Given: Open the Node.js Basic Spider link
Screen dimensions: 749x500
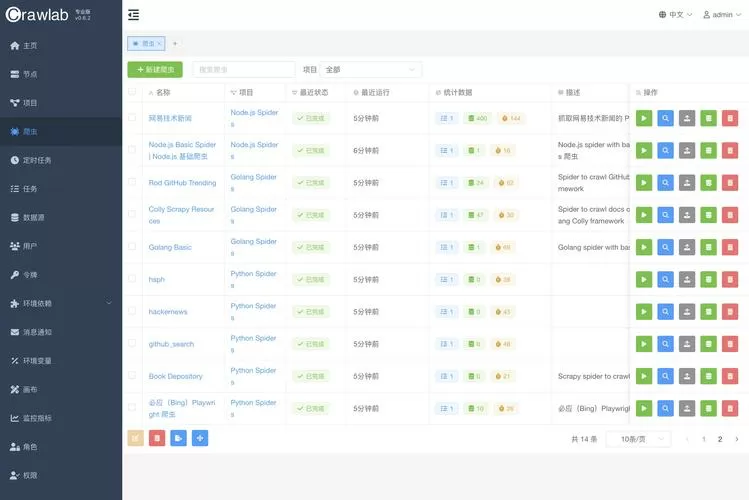Looking at the screenshot, I should (182, 150).
